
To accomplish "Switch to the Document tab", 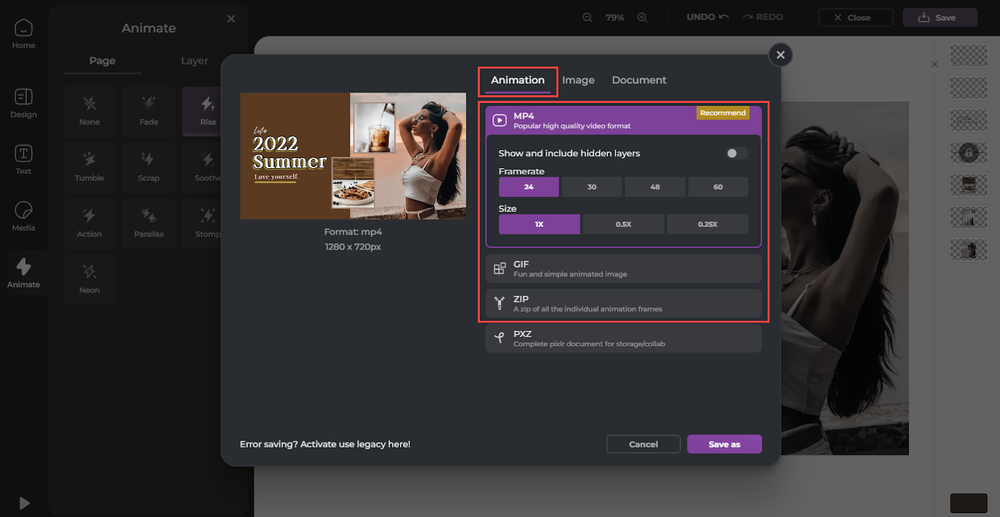I will (x=639, y=80).
